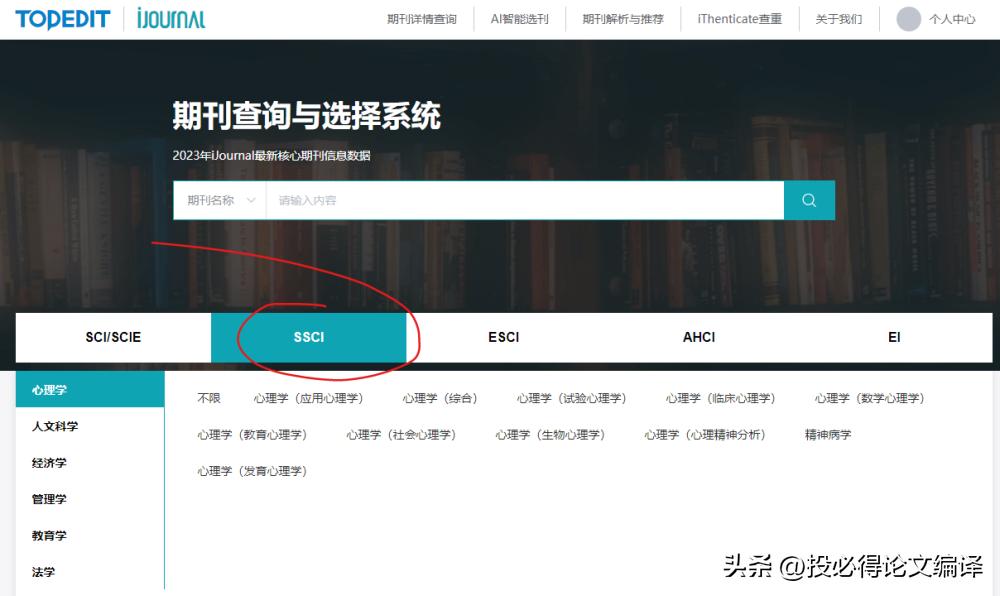Select 经济学 in the left sidebar
This screenshot has height=596, width=1000.
tap(50, 463)
